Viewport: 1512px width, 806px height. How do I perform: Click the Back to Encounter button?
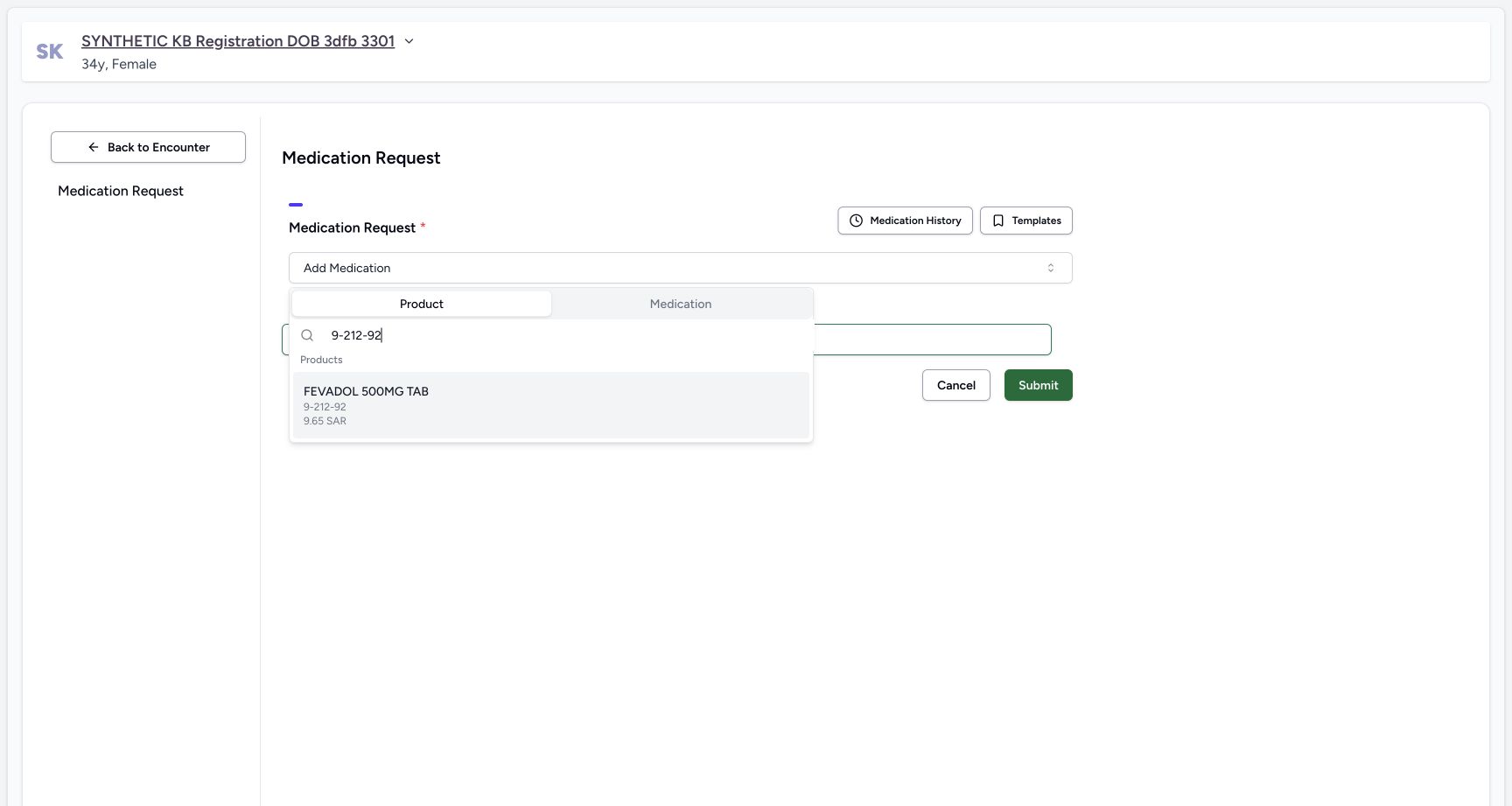pyautogui.click(x=148, y=147)
